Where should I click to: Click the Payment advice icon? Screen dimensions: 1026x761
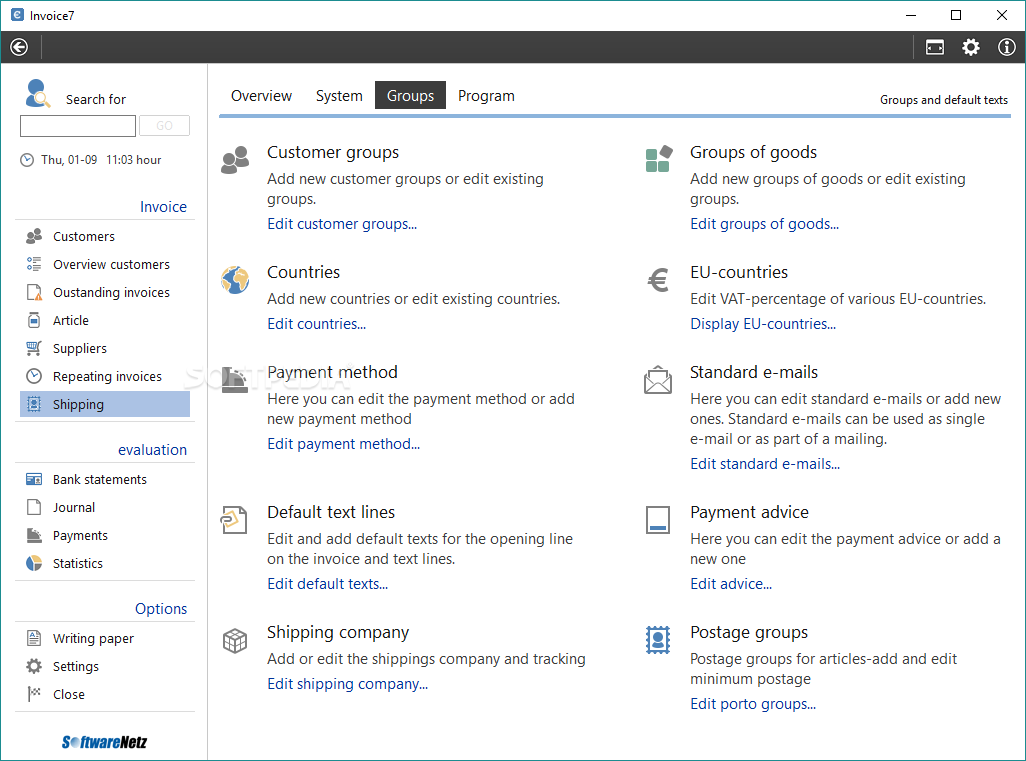click(658, 520)
